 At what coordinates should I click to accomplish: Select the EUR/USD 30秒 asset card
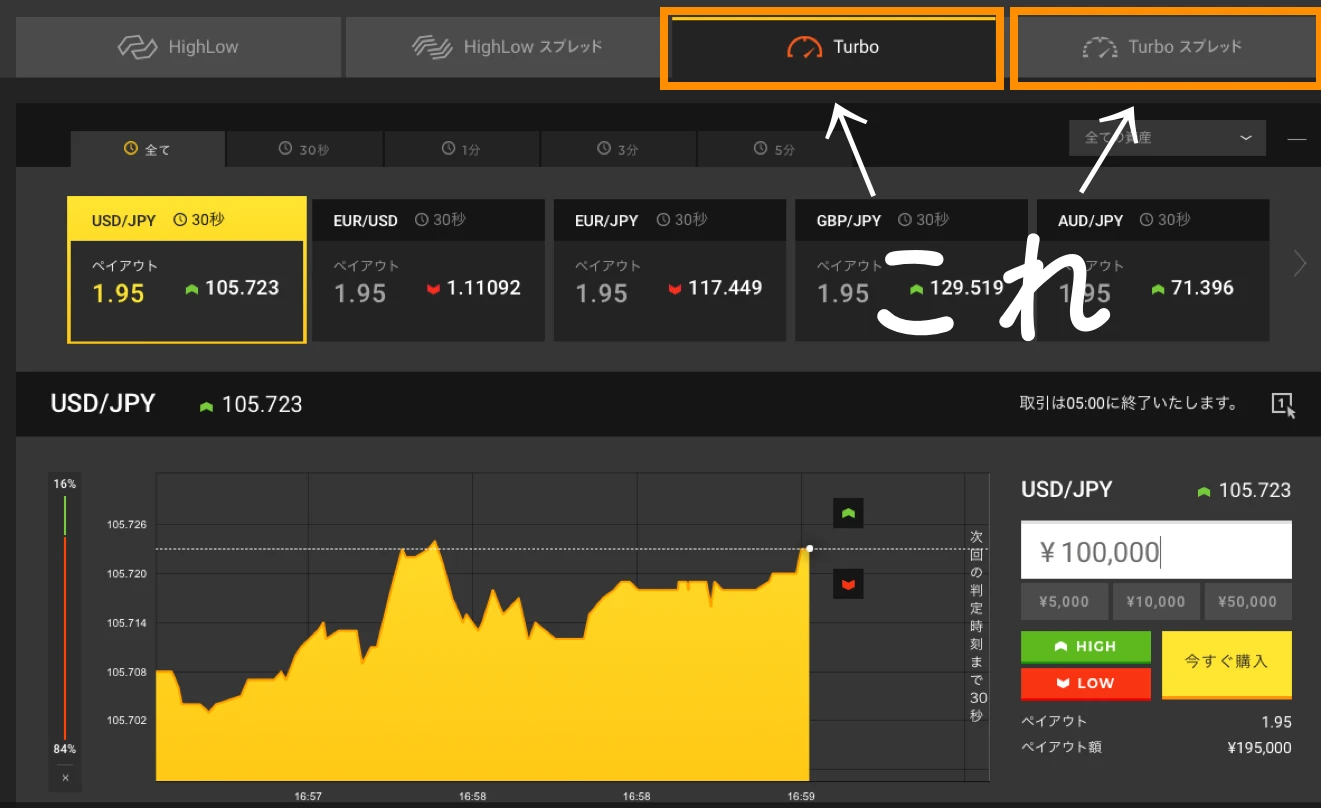tap(427, 271)
